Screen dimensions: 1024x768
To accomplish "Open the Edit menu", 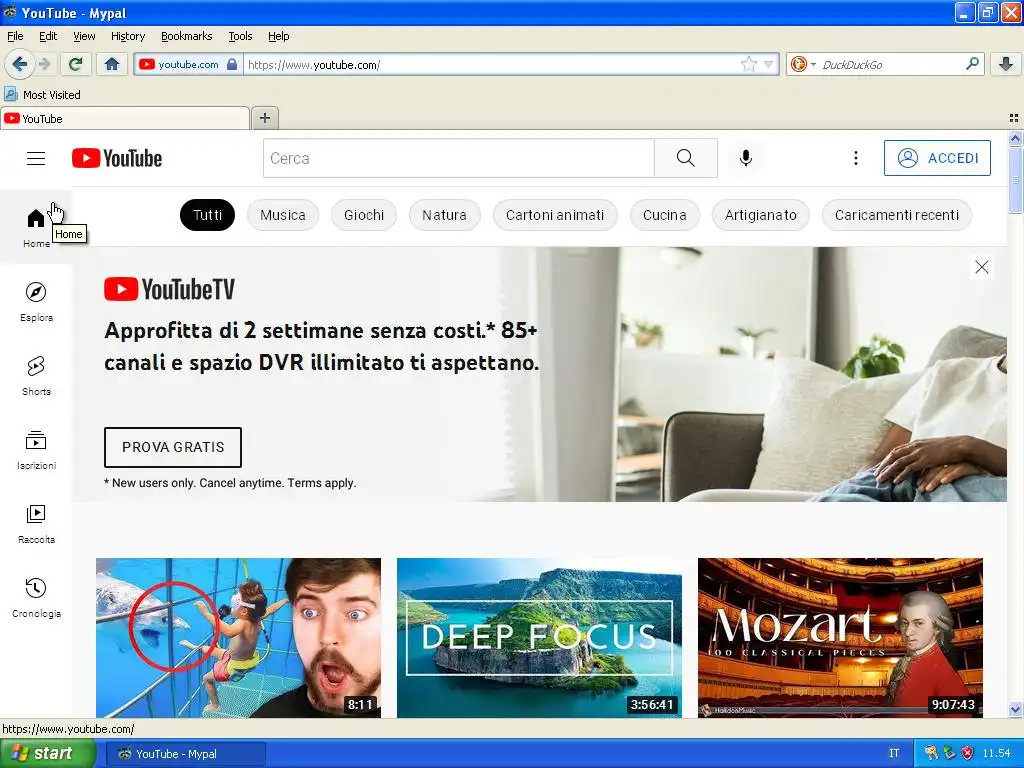I will point(48,36).
